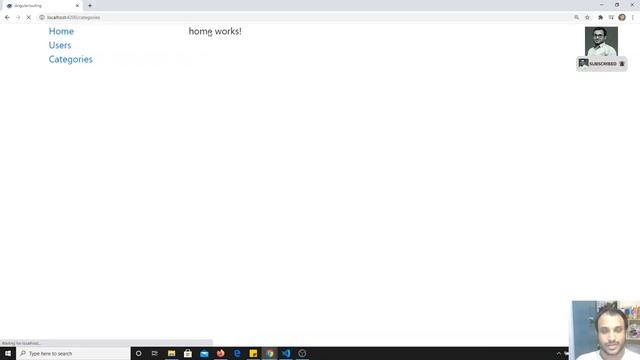
Task: Open Visual Studio Code from taskbar
Action: pyautogui.click(x=286, y=353)
